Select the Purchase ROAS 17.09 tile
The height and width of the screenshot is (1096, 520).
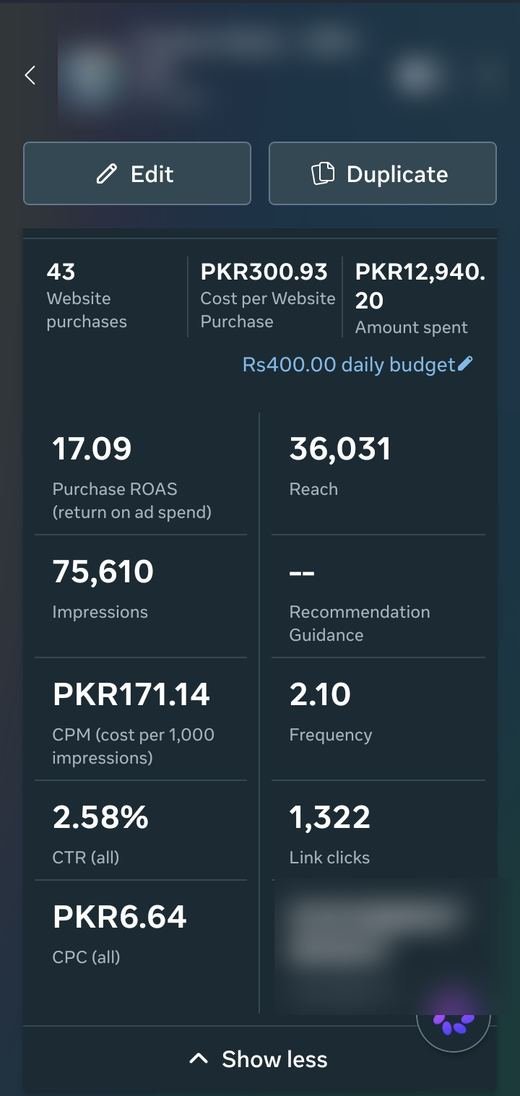[x=140, y=473]
